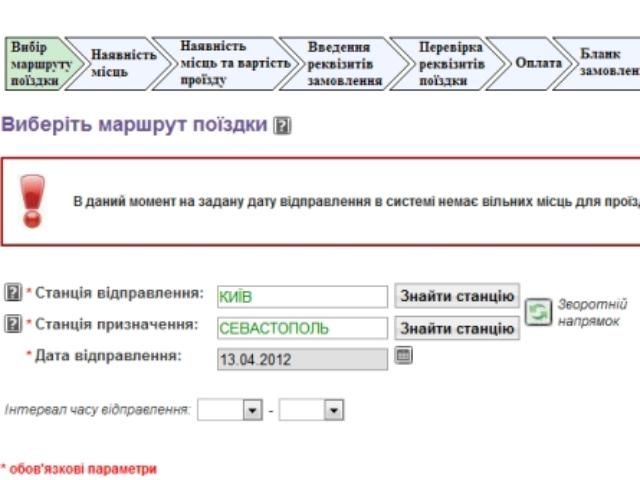
Task: Swap stations with Зворотній напрямок icon
Action: click(538, 312)
